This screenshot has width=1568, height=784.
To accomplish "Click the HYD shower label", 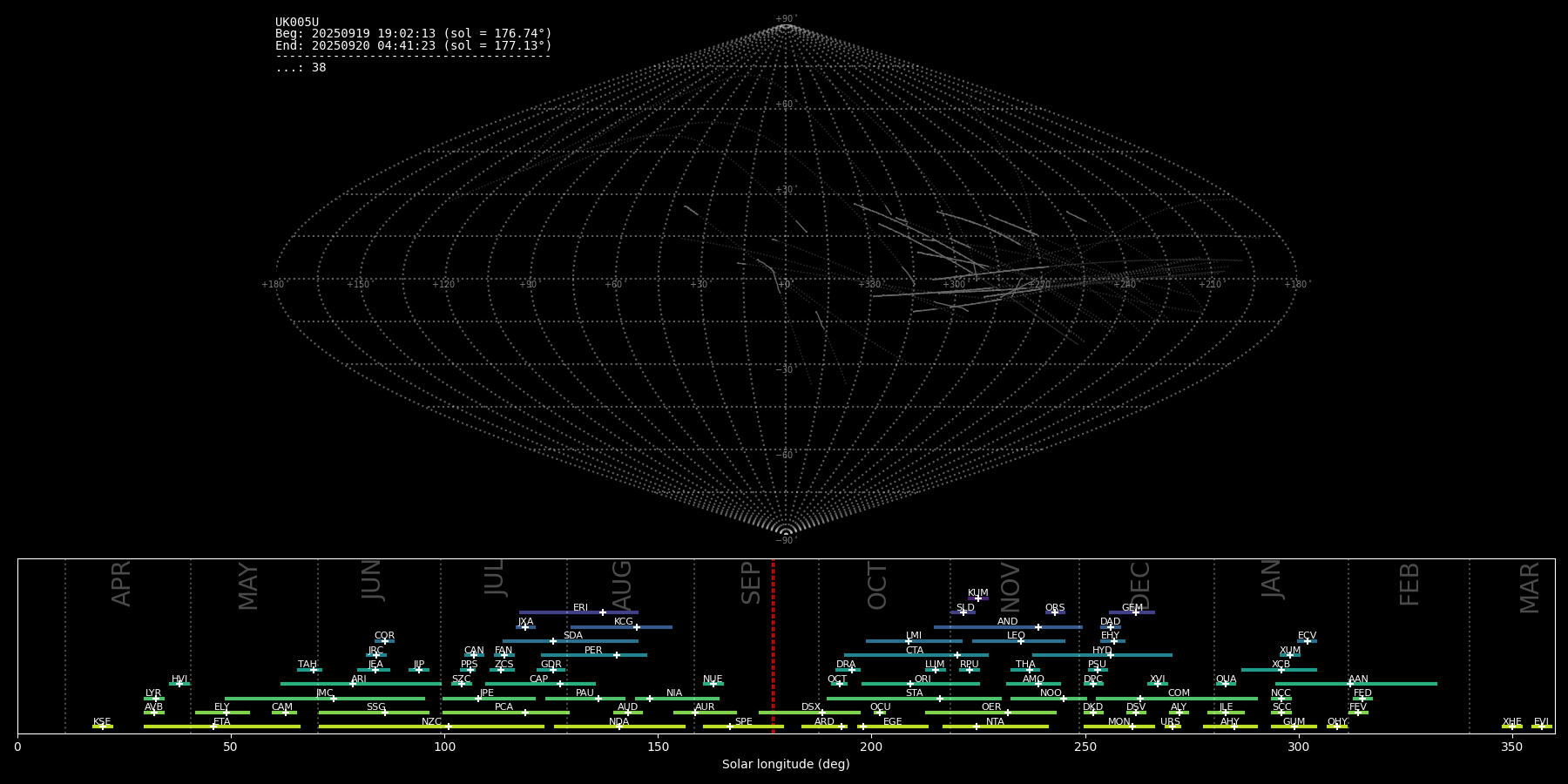I will coord(1102,651).
